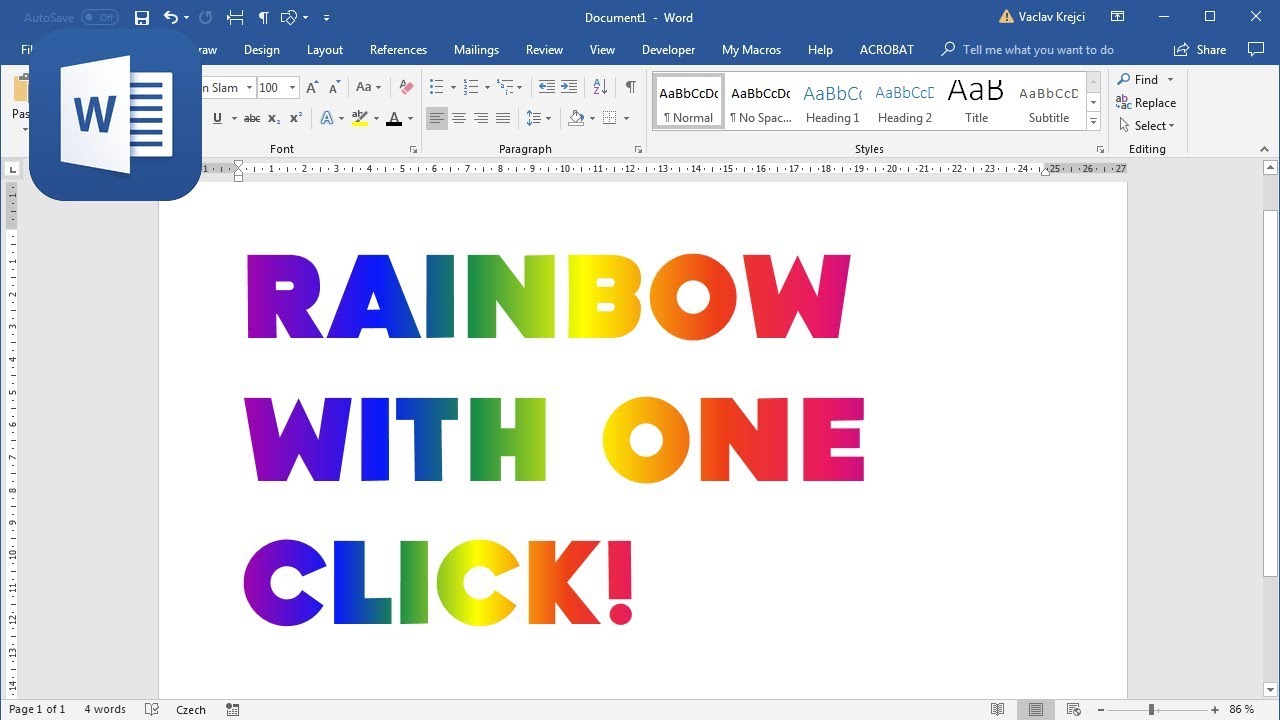
Task: Open the Change Case dropdown
Action: pyautogui.click(x=367, y=88)
